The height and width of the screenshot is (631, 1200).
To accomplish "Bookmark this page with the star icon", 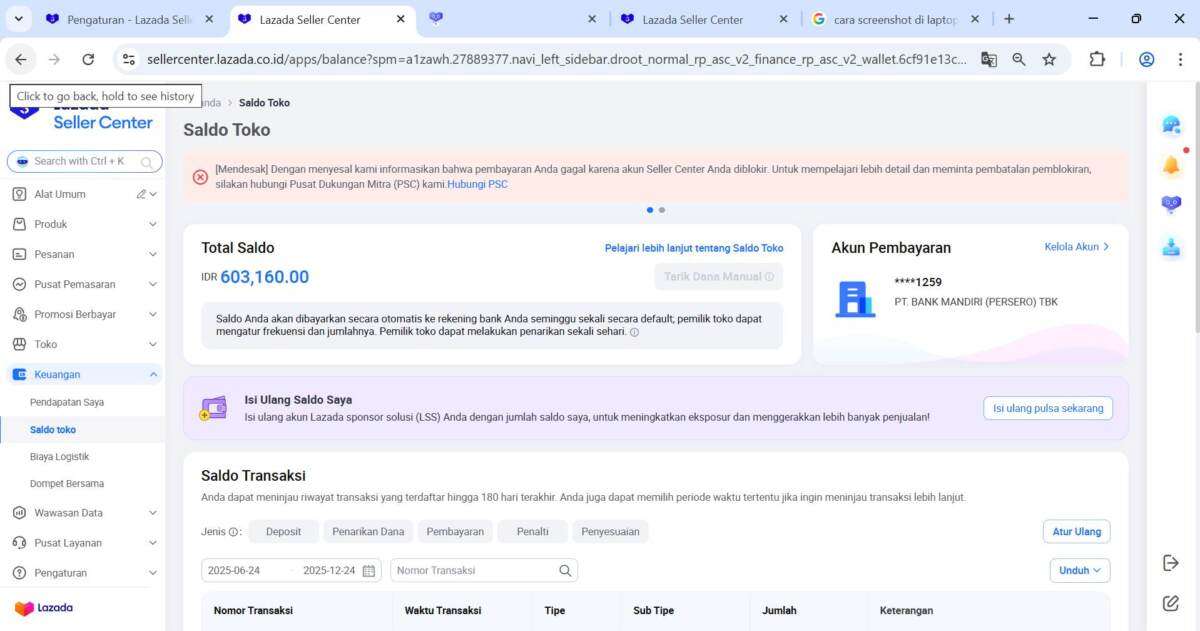I will (1049, 60).
